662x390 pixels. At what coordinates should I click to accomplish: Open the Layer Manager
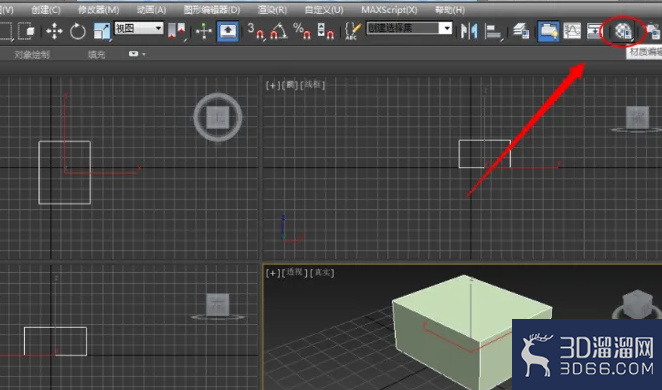[521, 31]
